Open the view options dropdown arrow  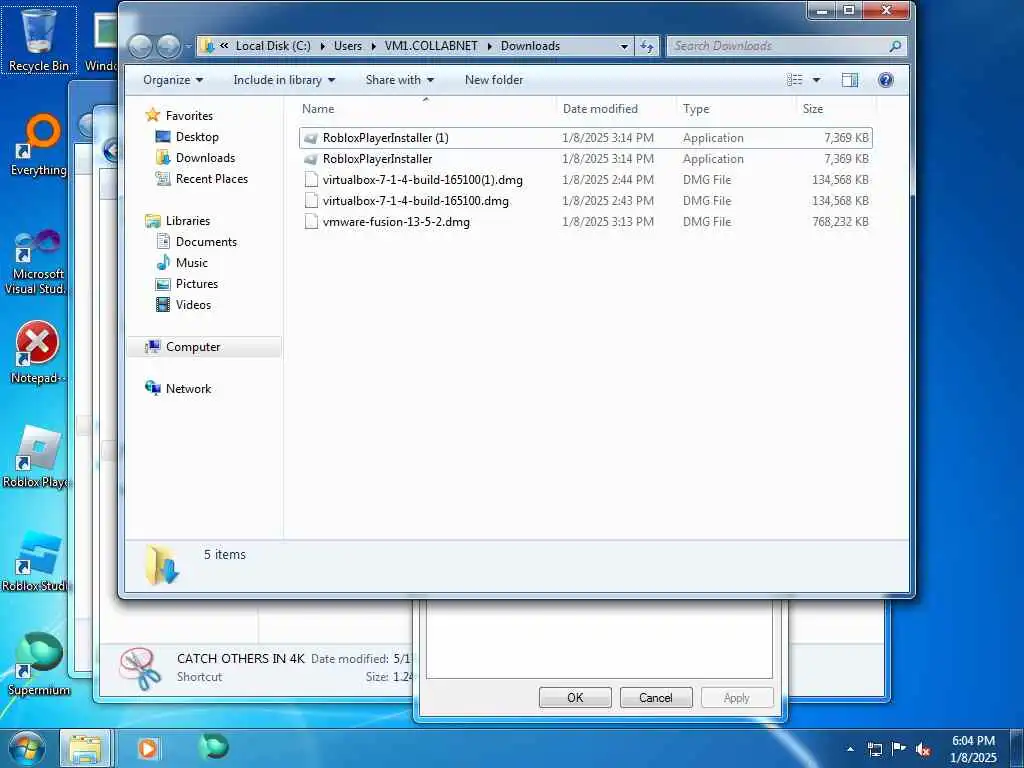click(x=816, y=80)
